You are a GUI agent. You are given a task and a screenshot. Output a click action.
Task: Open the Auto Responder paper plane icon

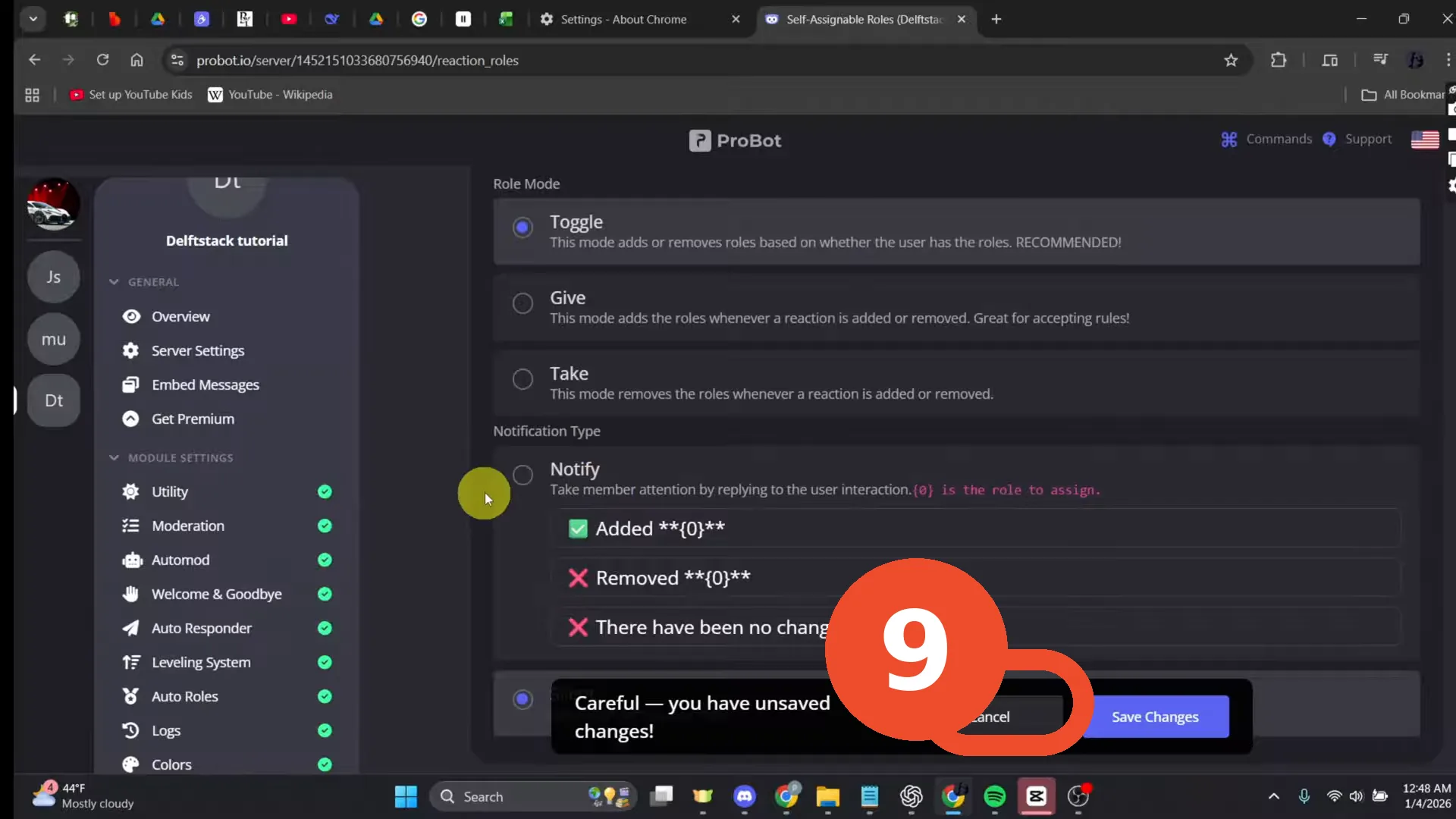pyautogui.click(x=131, y=628)
